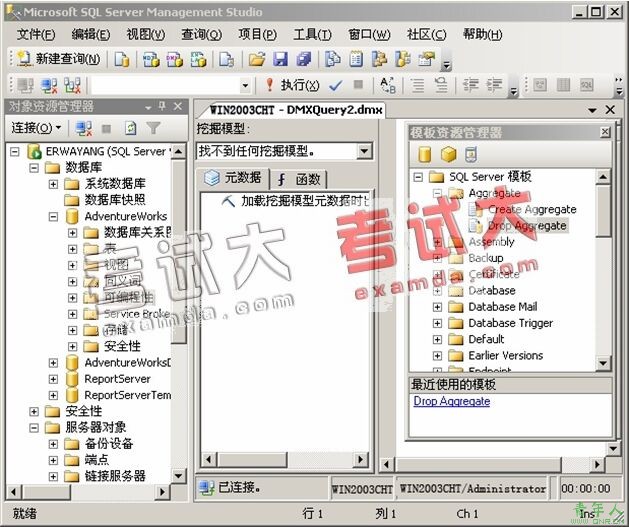Click the Change Connection icon in query toolbar
629x527 pixels.
click(x=73, y=85)
